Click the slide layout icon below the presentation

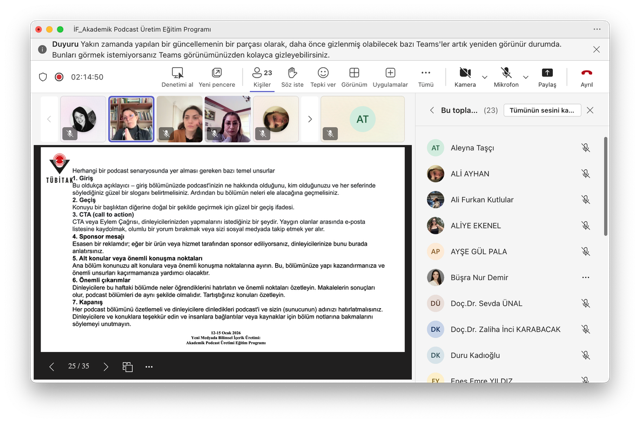click(128, 367)
